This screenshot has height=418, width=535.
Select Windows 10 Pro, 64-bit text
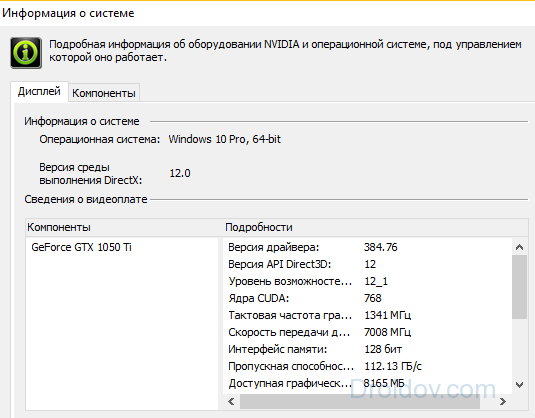click(x=225, y=139)
